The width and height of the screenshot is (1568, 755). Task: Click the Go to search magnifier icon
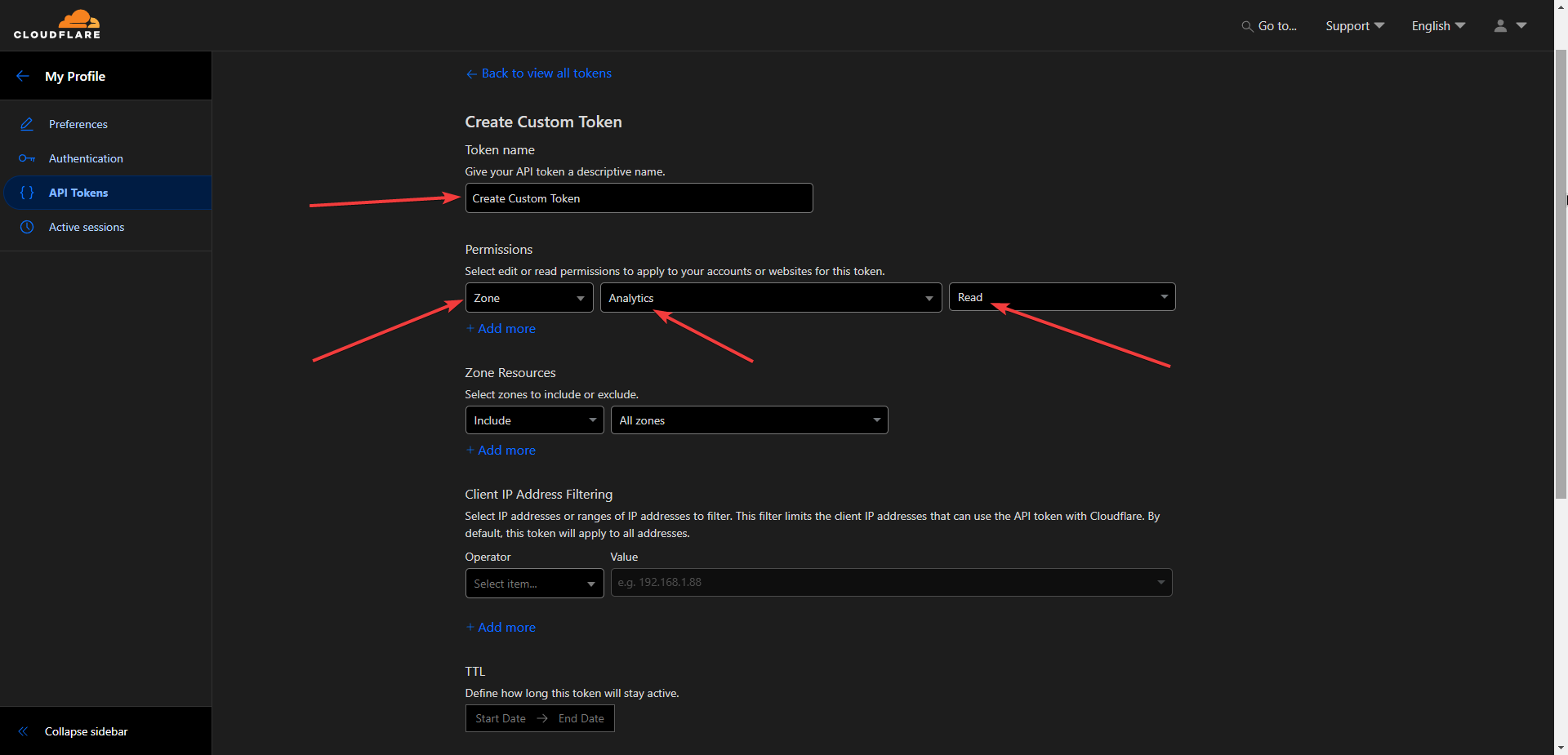(1247, 26)
